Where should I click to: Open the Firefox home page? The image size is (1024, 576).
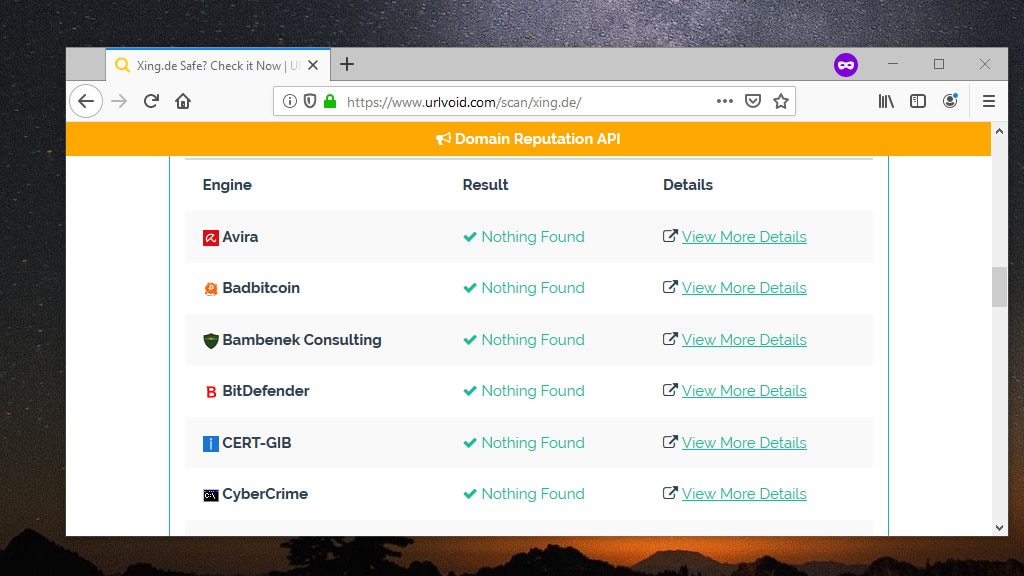coord(183,101)
